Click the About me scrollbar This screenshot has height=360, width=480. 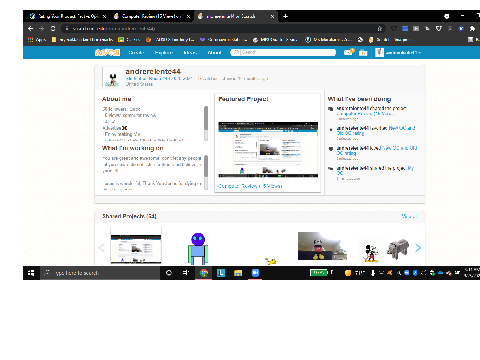[x=206, y=123]
